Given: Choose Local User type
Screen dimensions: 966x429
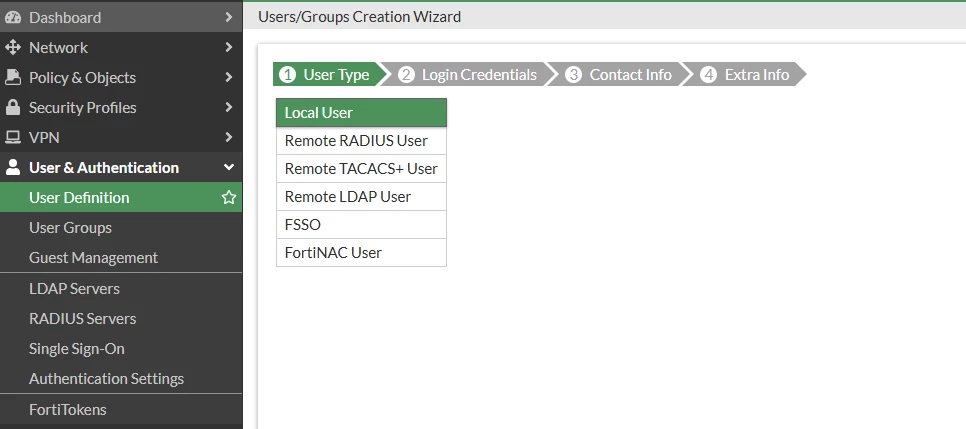Looking at the screenshot, I should (361, 113).
